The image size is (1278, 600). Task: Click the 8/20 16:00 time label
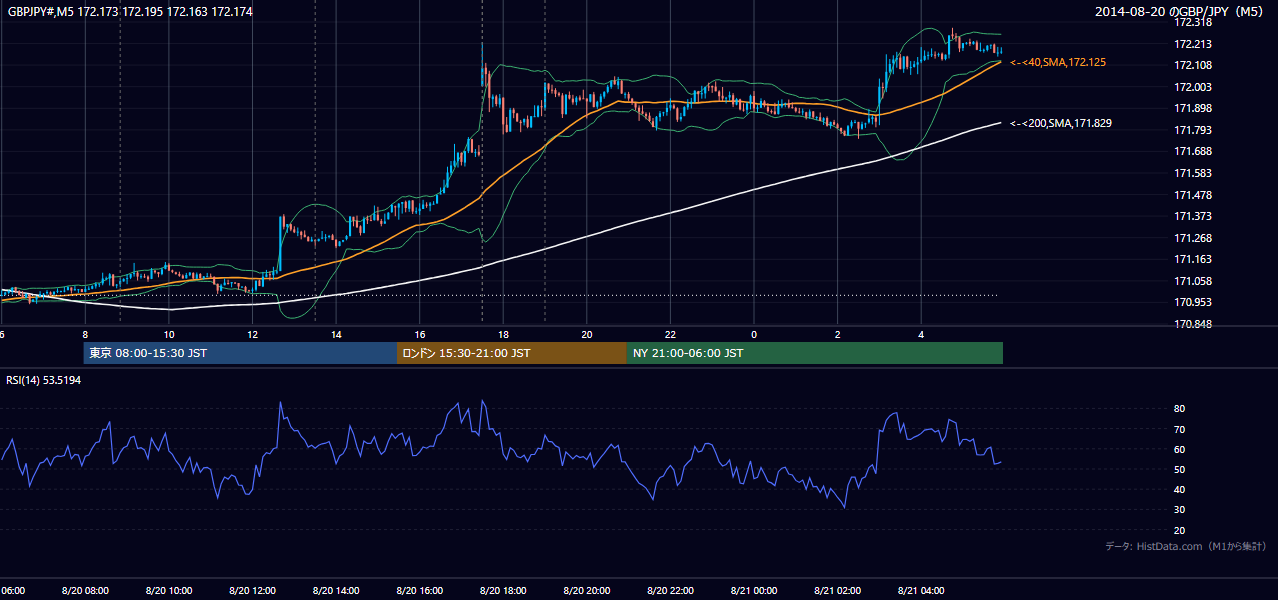[420, 591]
